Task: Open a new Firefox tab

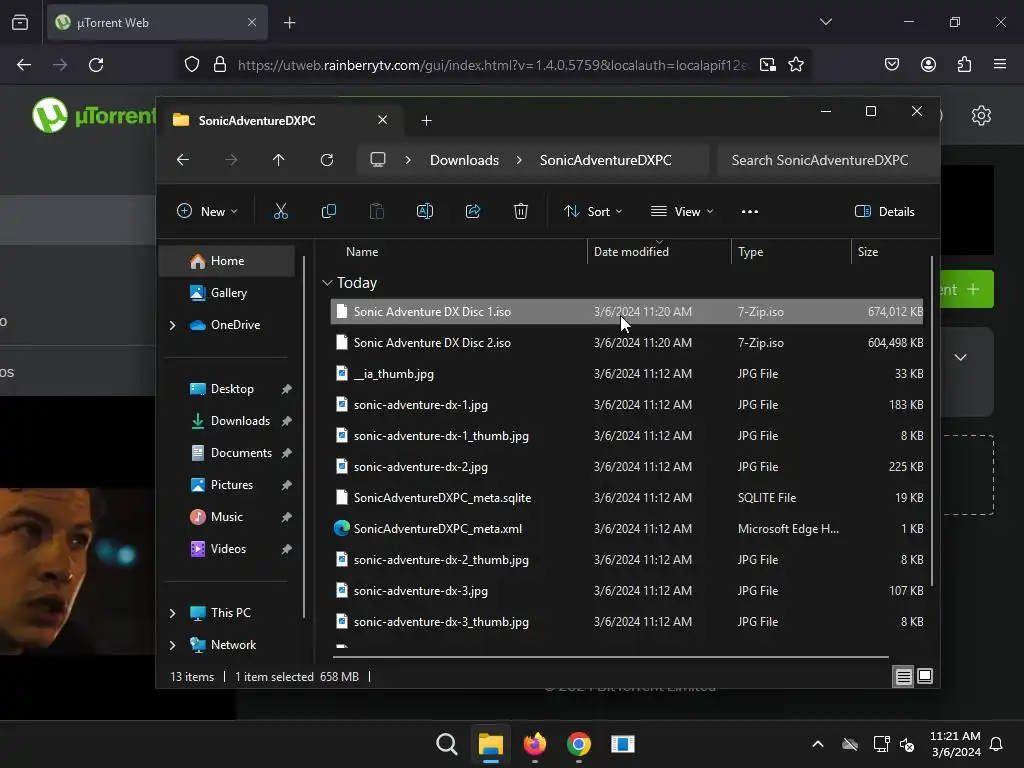Action: [289, 23]
